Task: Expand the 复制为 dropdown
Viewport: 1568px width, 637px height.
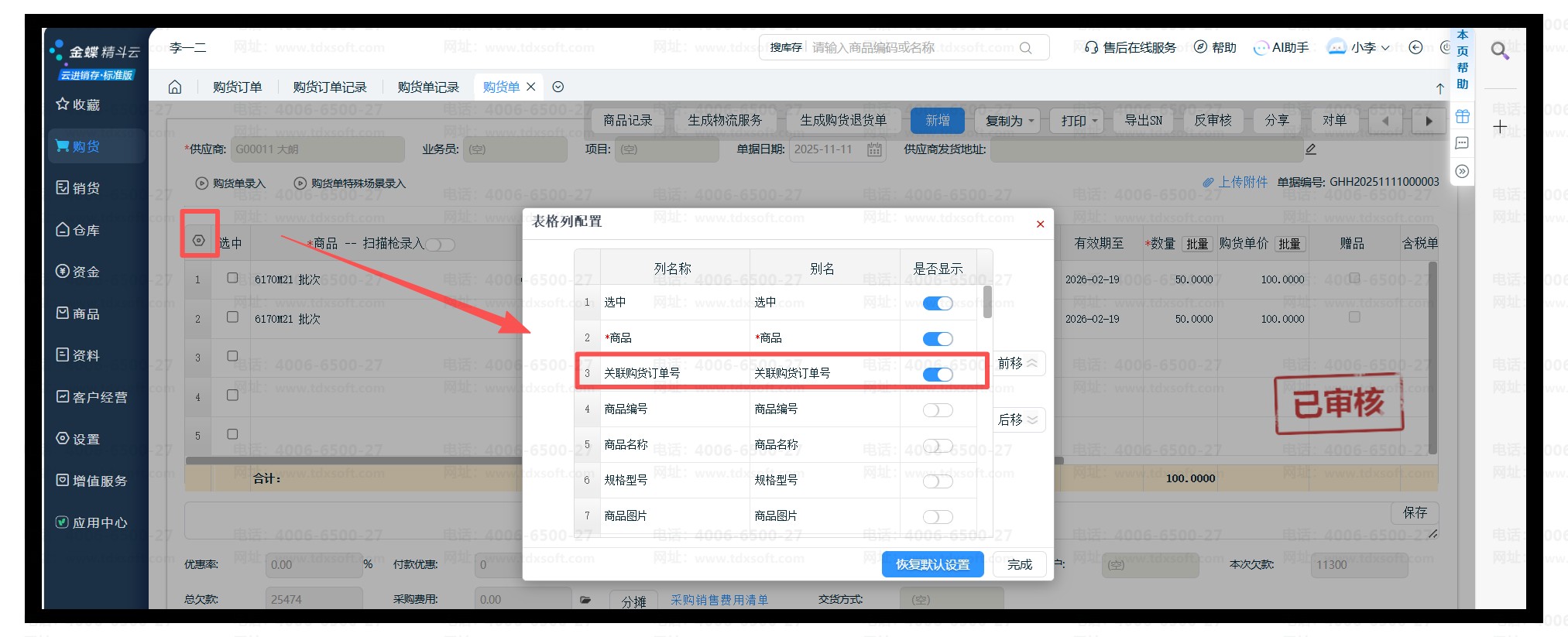Action: [x=1010, y=121]
